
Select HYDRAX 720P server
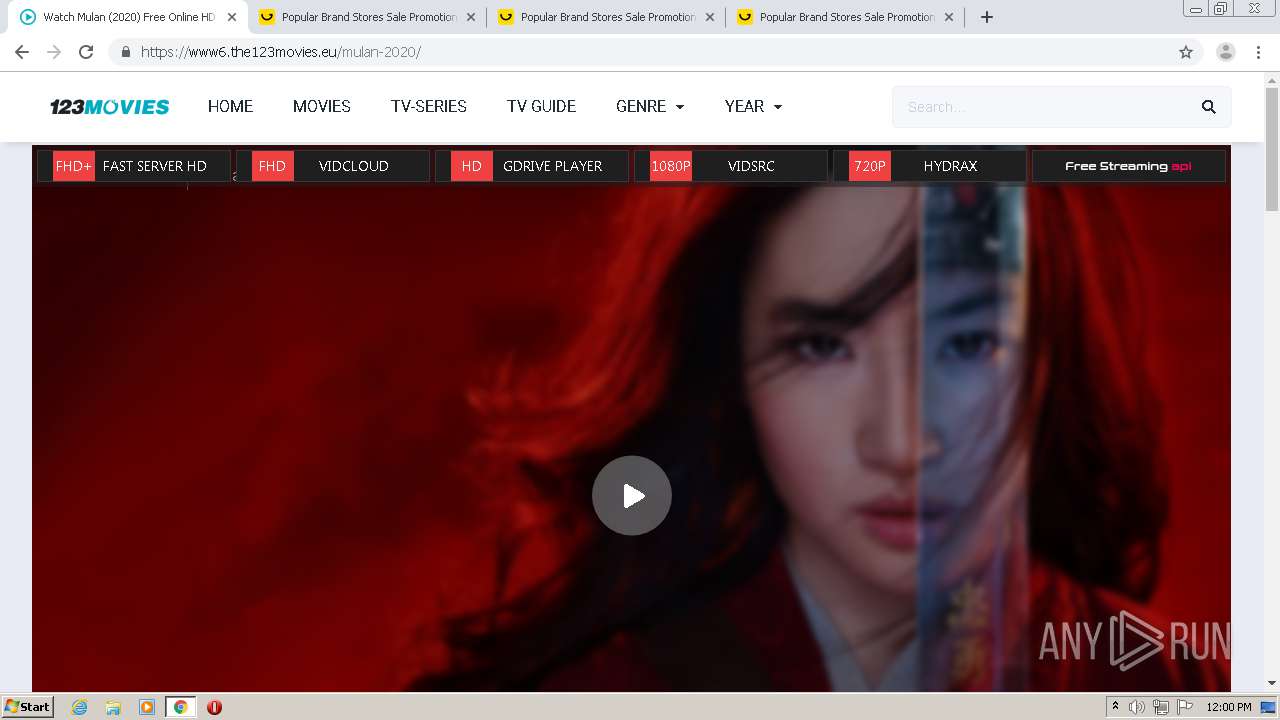pyautogui.click(x=930, y=166)
